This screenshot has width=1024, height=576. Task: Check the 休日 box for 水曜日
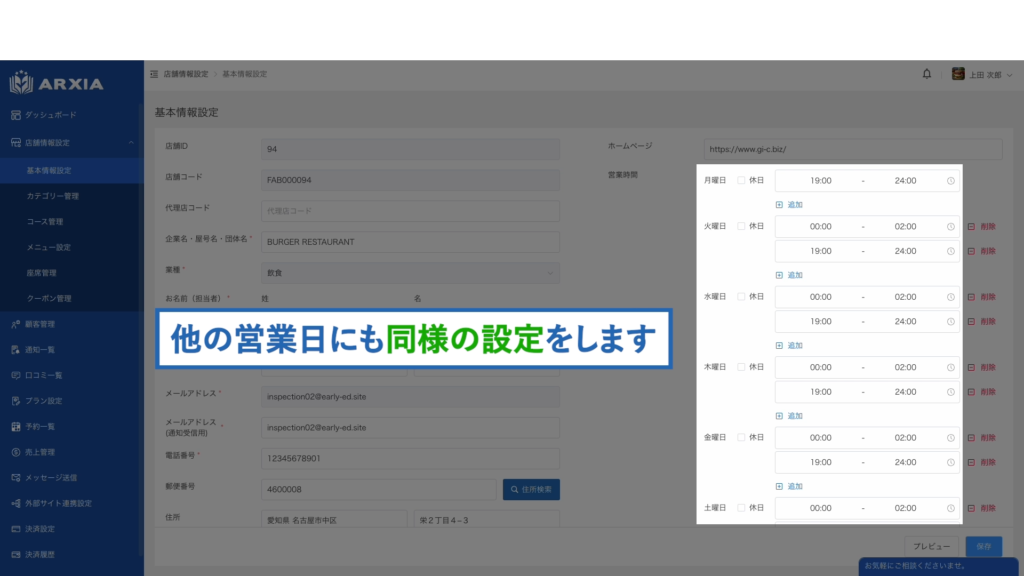click(x=741, y=296)
